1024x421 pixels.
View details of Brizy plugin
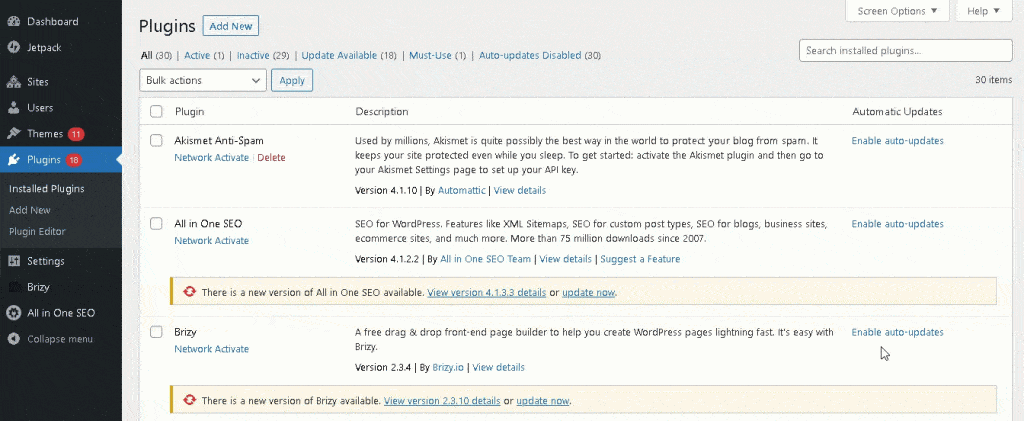[x=498, y=367]
